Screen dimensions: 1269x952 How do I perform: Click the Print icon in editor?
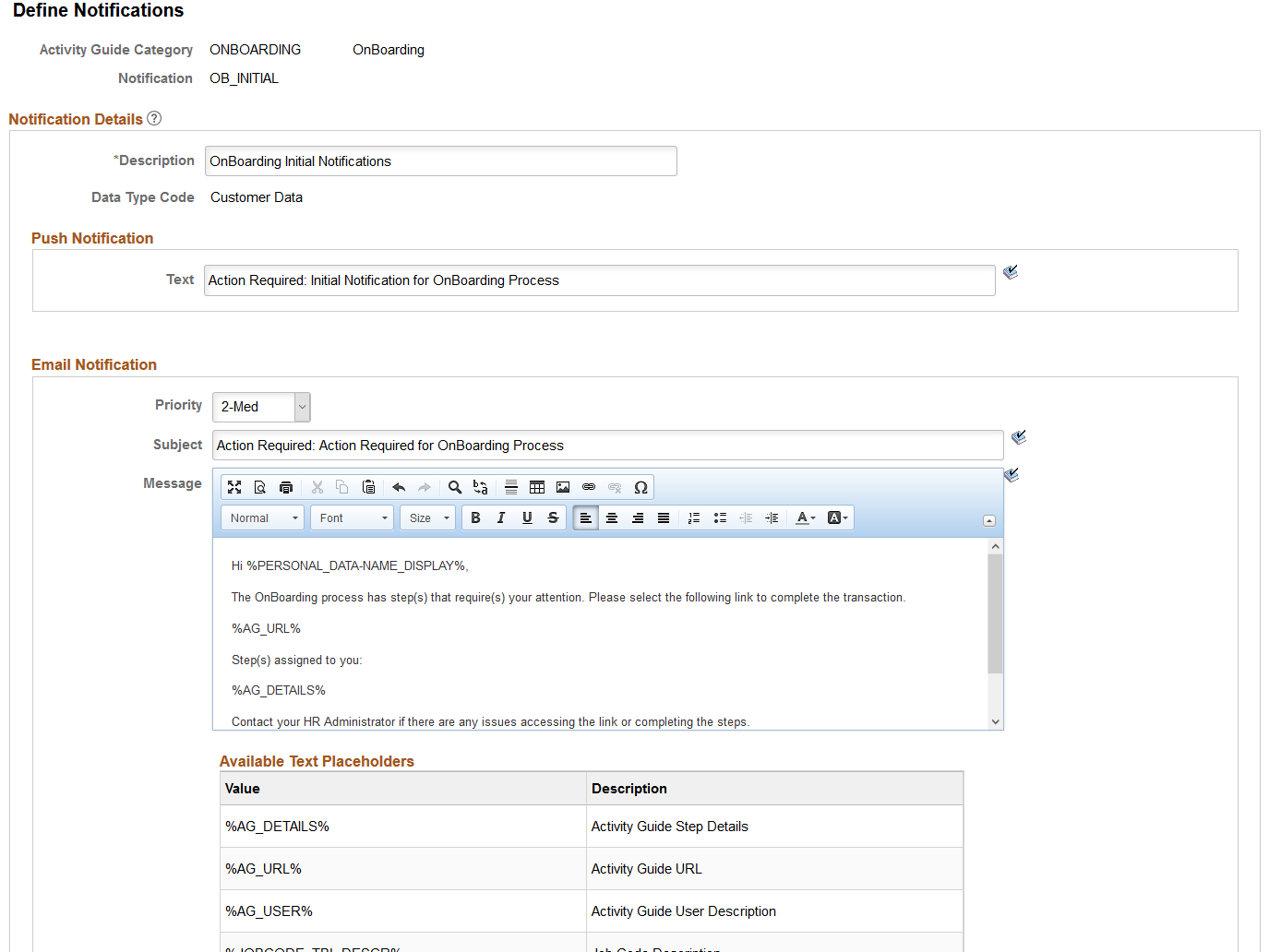click(x=286, y=487)
